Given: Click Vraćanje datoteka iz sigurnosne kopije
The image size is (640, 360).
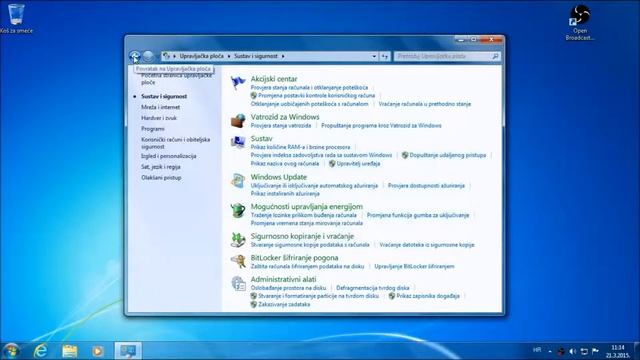Looking at the screenshot, I should (x=427, y=245).
